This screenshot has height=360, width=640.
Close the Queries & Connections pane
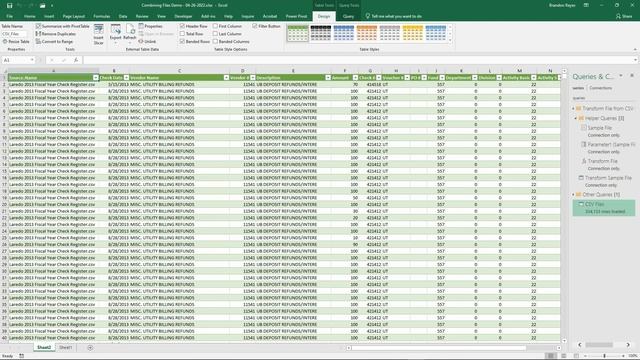tap(632, 76)
